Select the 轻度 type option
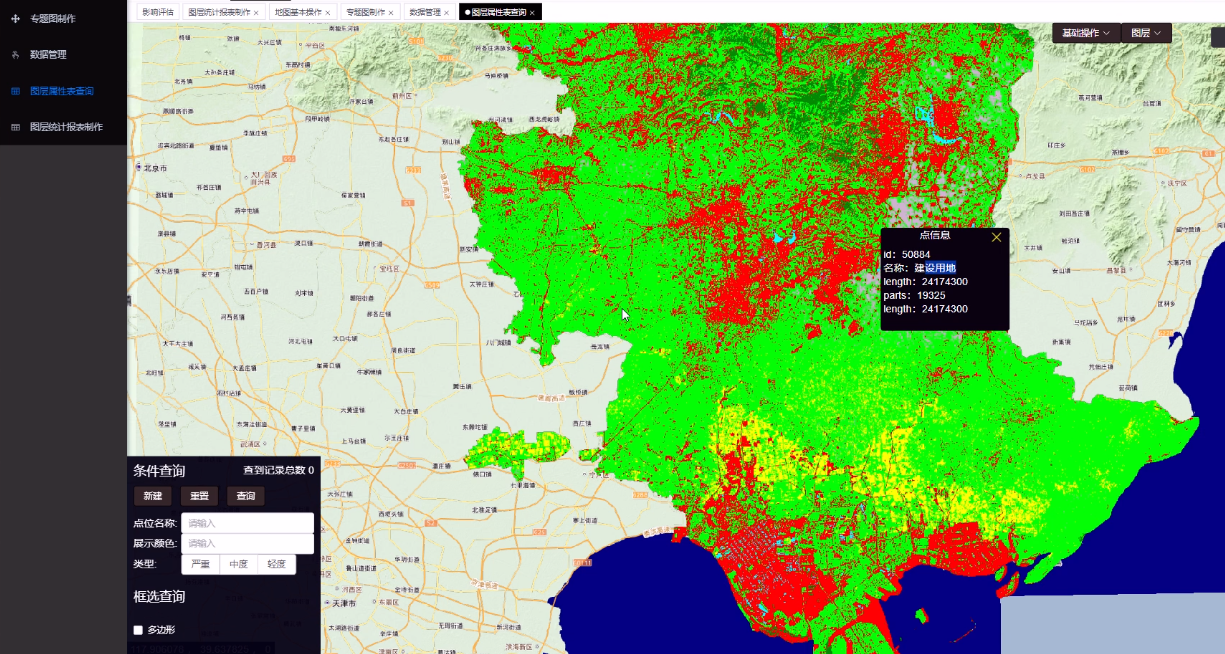Screen dimensions: 1225x654 pos(276,564)
